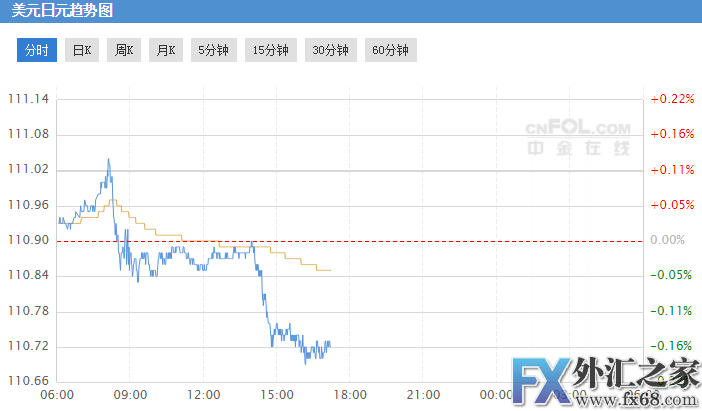This screenshot has height=411, width=702.
Task: Switch to the 月K monthly tab
Action: [x=165, y=50]
